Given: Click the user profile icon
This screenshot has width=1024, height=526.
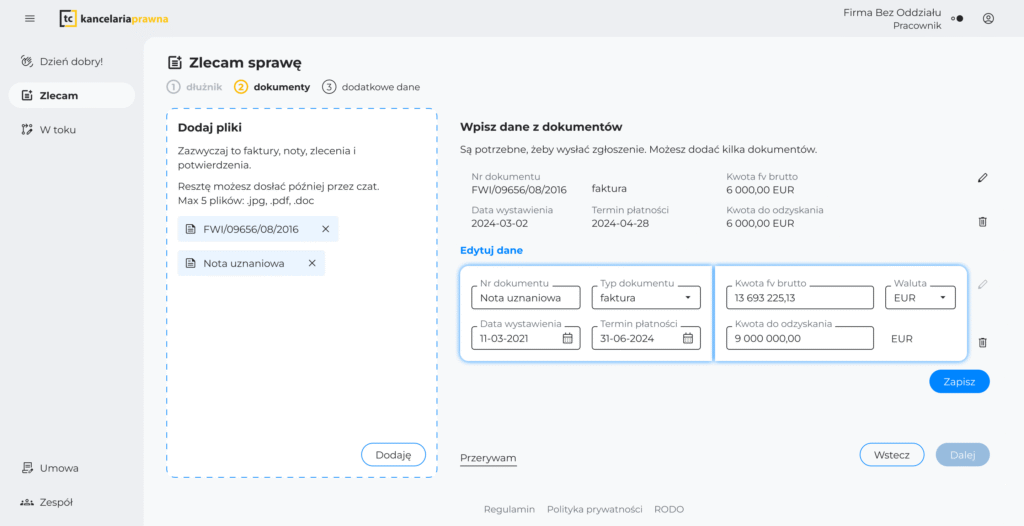Looking at the screenshot, I should pos(988,18).
